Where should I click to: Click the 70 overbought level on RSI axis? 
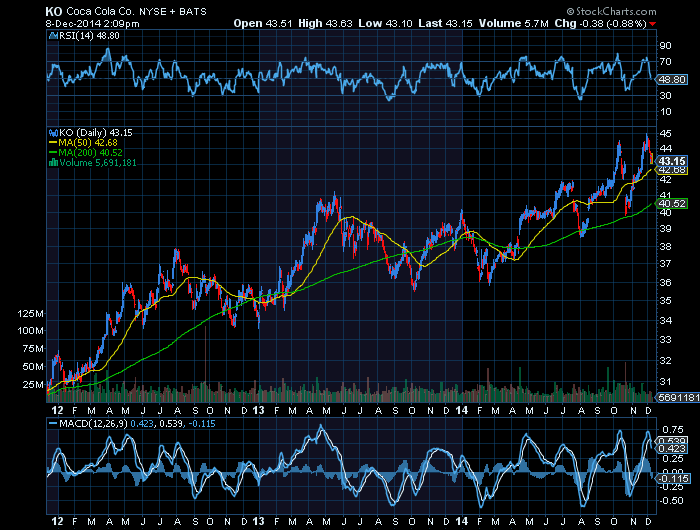point(665,62)
